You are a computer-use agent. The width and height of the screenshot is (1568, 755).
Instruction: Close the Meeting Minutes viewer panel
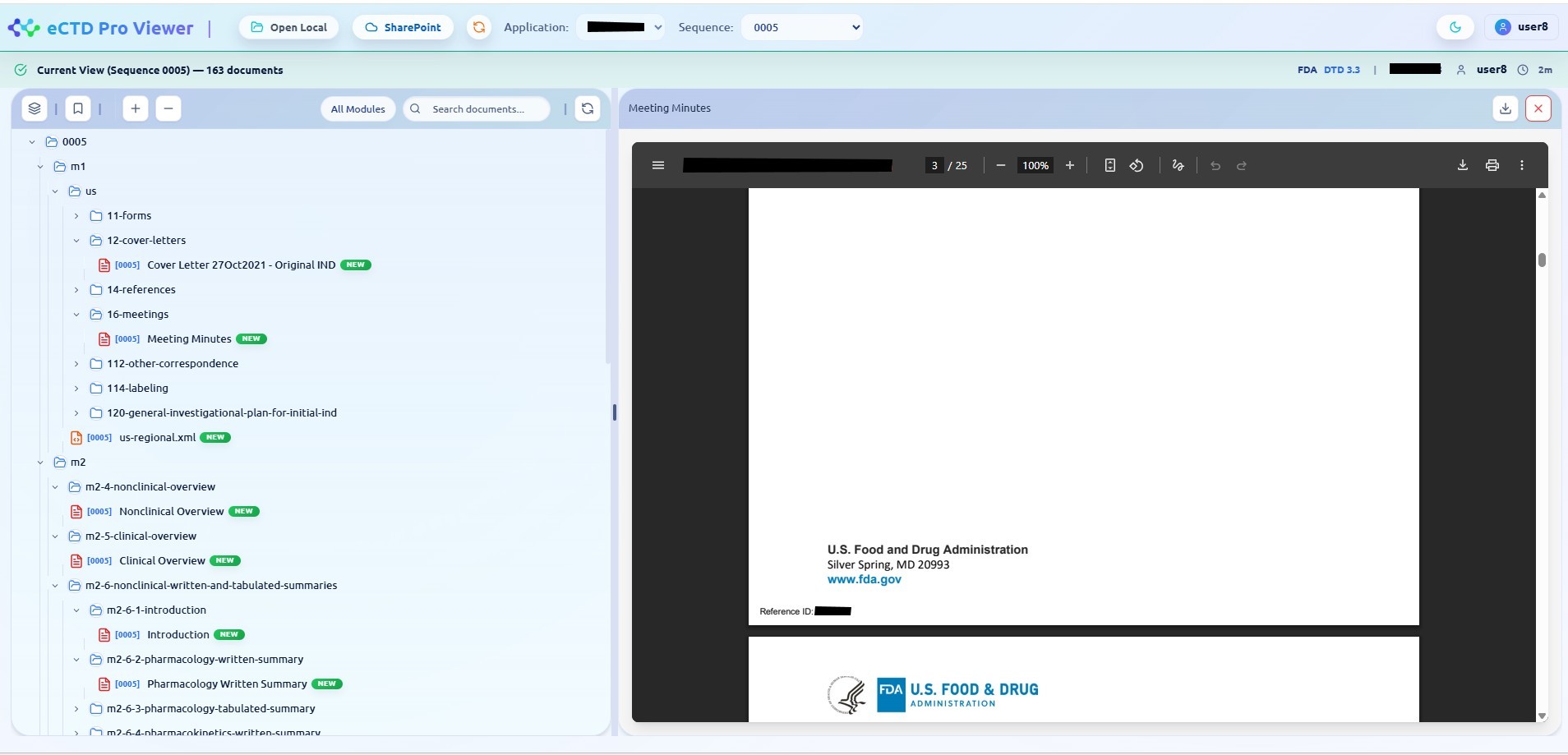click(1538, 108)
